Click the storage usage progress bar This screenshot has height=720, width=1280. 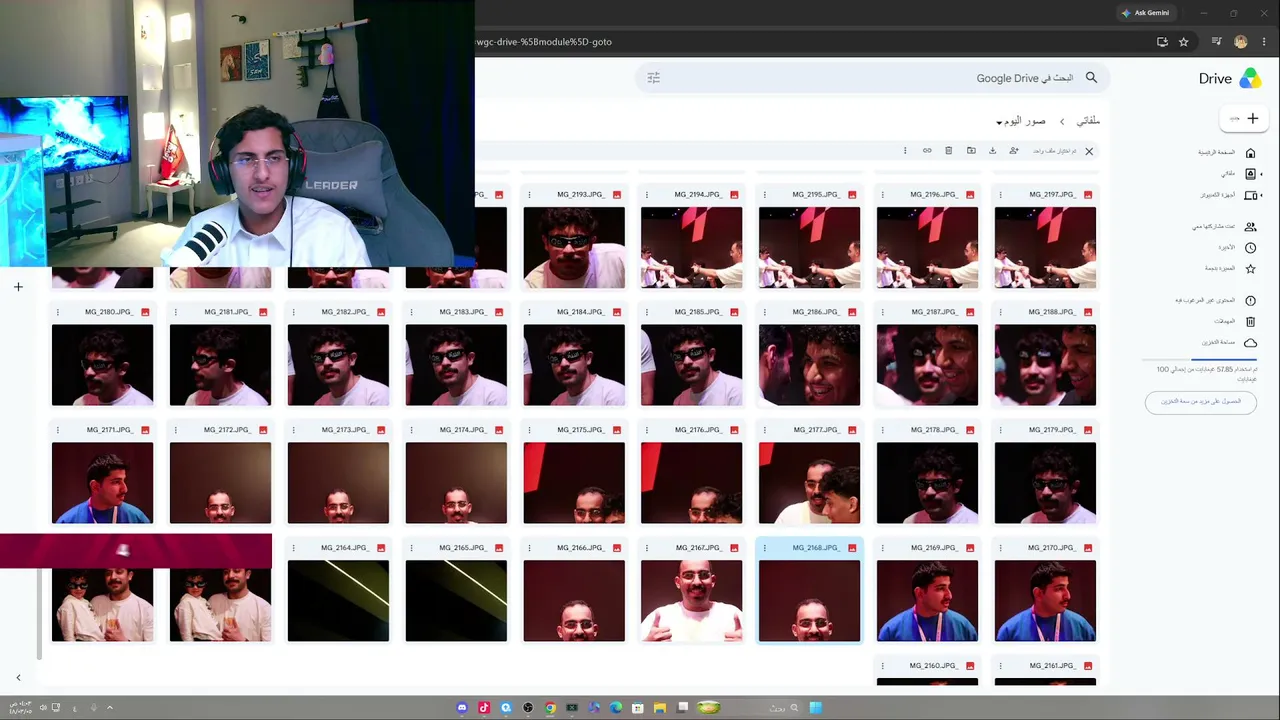pos(1199,359)
